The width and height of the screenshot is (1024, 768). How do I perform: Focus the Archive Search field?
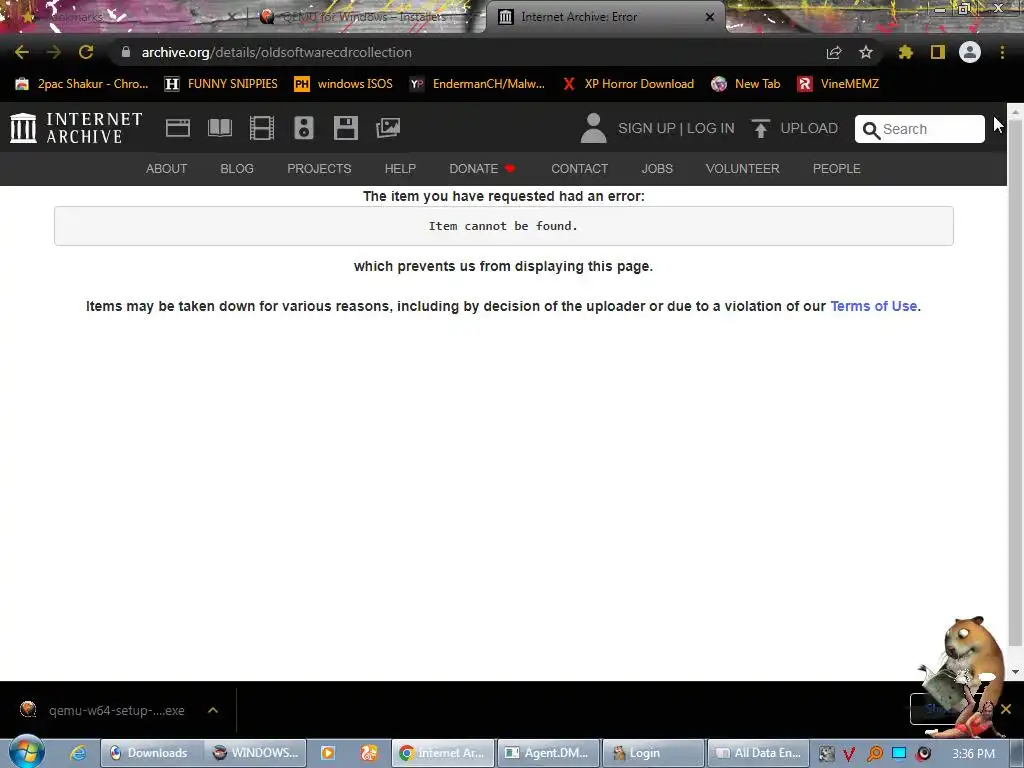(x=920, y=129)
